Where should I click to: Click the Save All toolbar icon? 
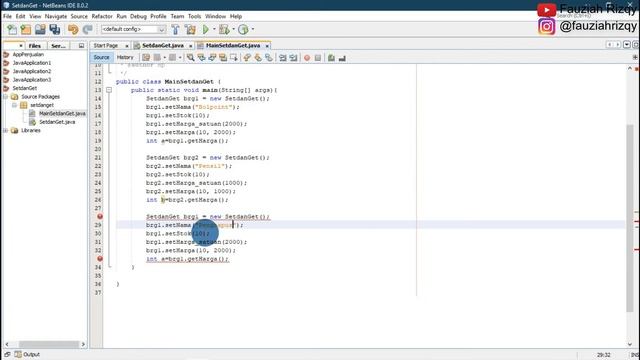[x=55, y=29]
